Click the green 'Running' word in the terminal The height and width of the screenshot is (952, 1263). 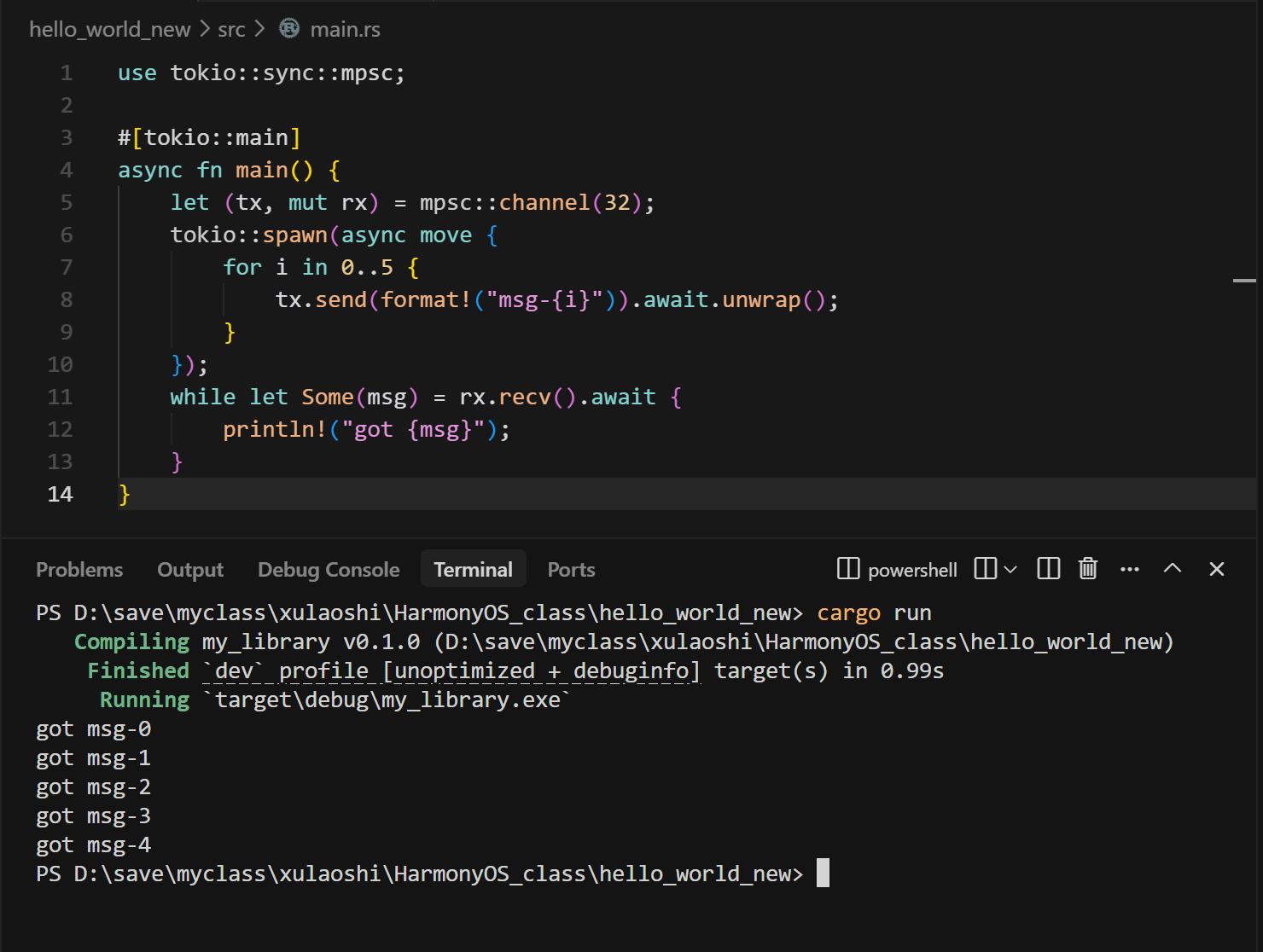tap(144, 700)
